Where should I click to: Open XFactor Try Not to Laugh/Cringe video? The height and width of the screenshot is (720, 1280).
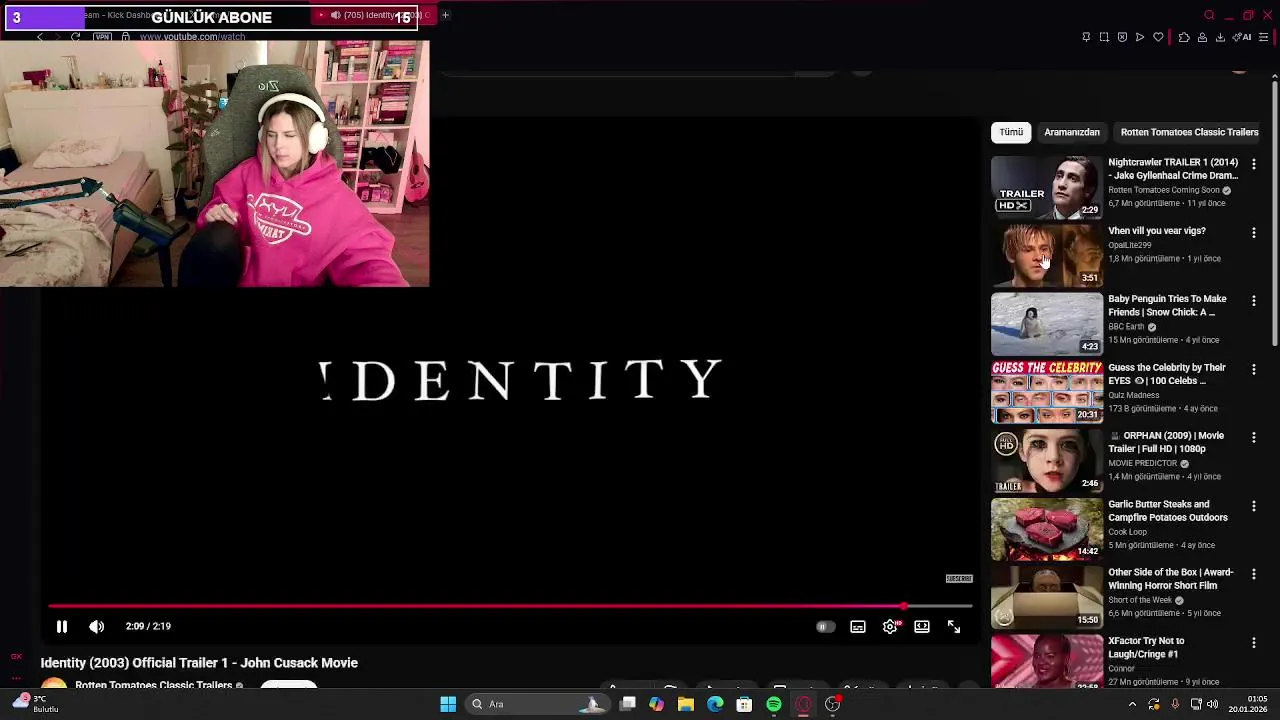click(1146, 647)
